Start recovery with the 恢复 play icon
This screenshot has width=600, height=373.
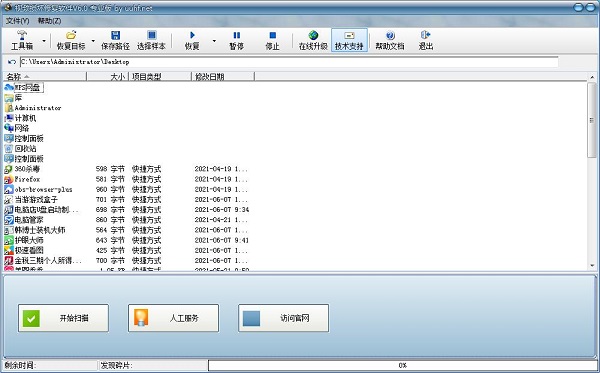(x=192, y=35)
